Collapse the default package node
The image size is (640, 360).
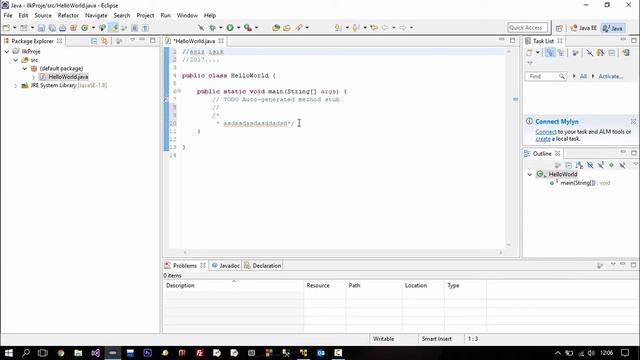[25, 69]
